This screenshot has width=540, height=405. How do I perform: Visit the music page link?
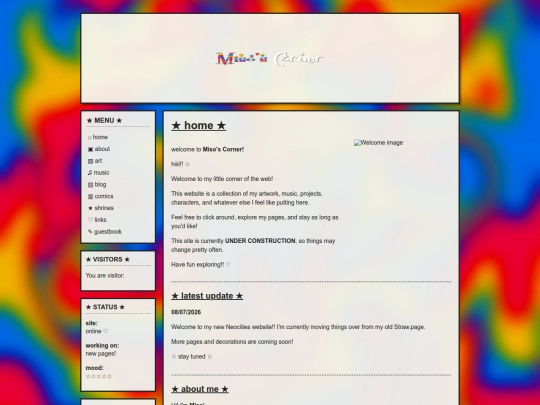coord(98,173)
